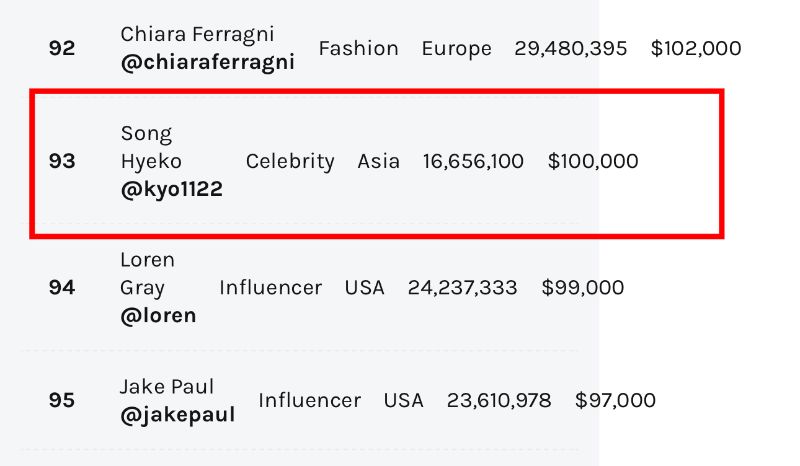This screenshot has width=800, height=466.
Task: Click the @jakepaul handle
Action: pos(178,415)
